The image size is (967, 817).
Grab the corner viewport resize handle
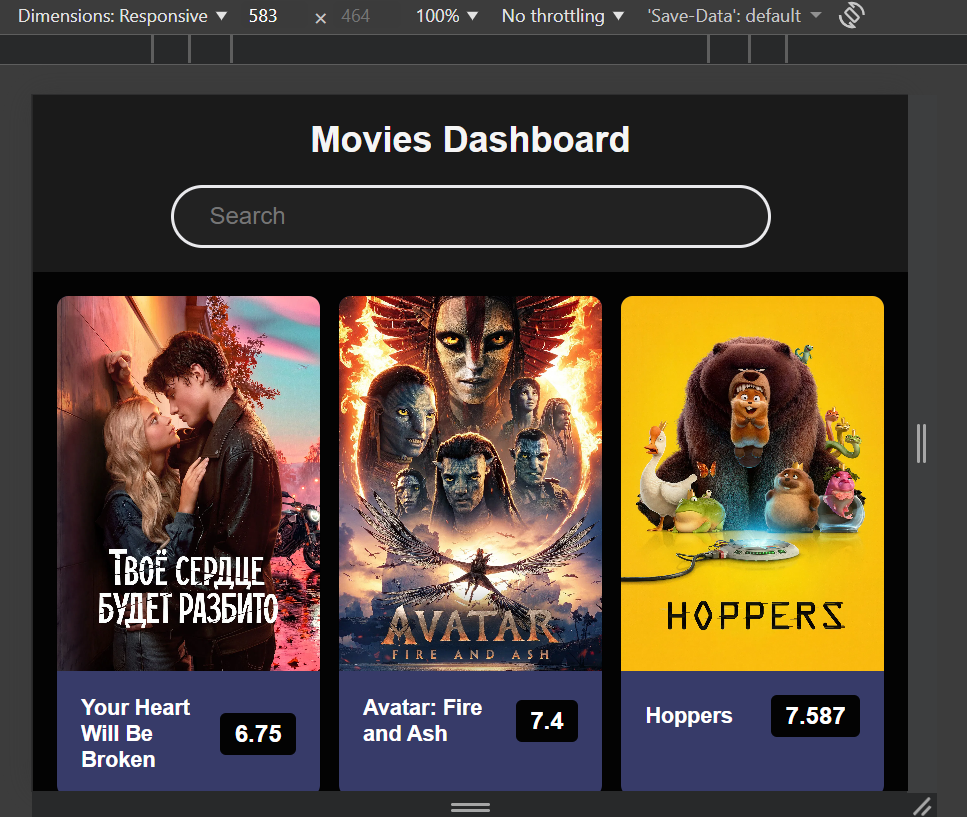[923, 805]
